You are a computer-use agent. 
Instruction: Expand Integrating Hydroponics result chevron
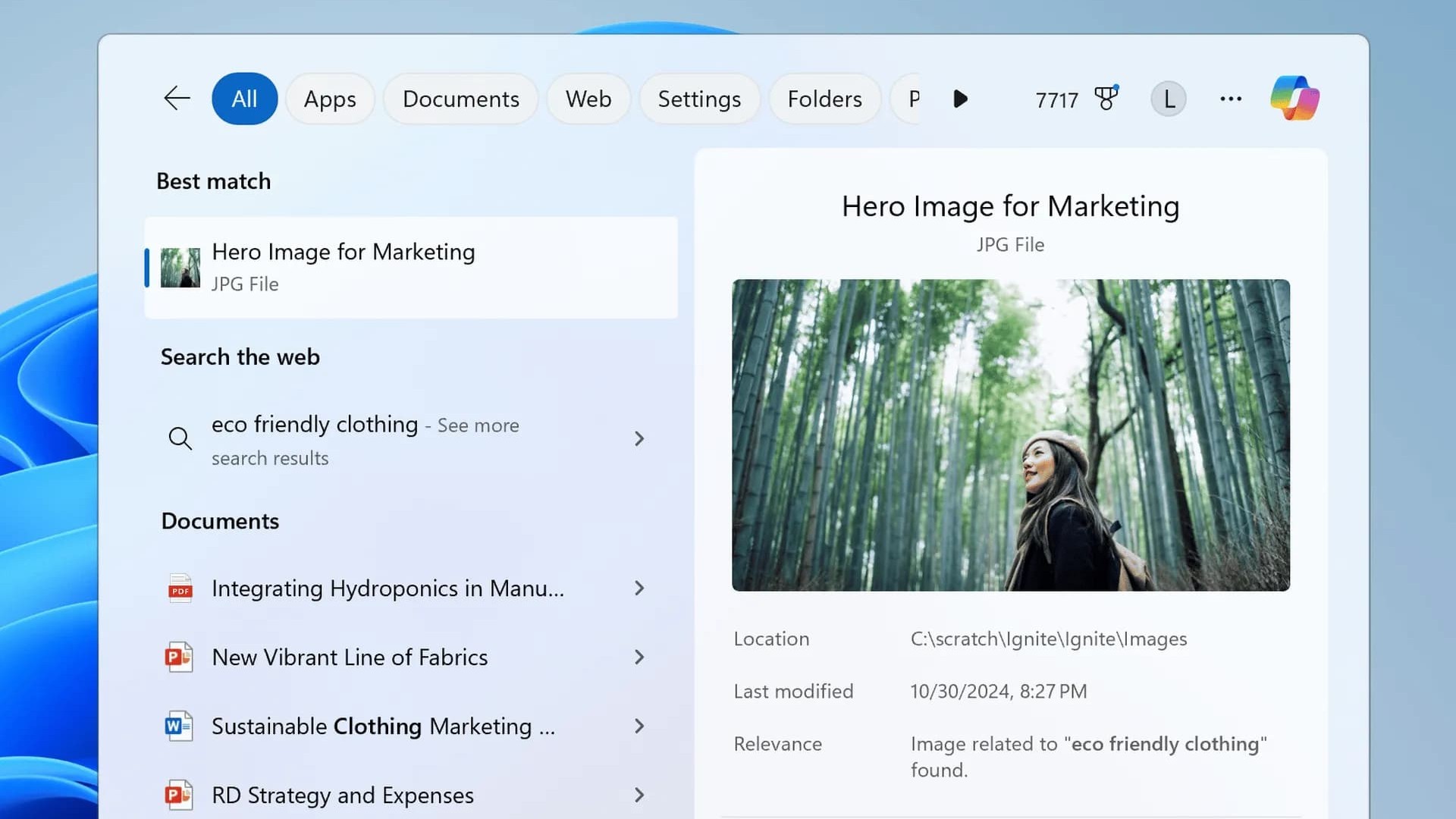click(x=639, y=588)
